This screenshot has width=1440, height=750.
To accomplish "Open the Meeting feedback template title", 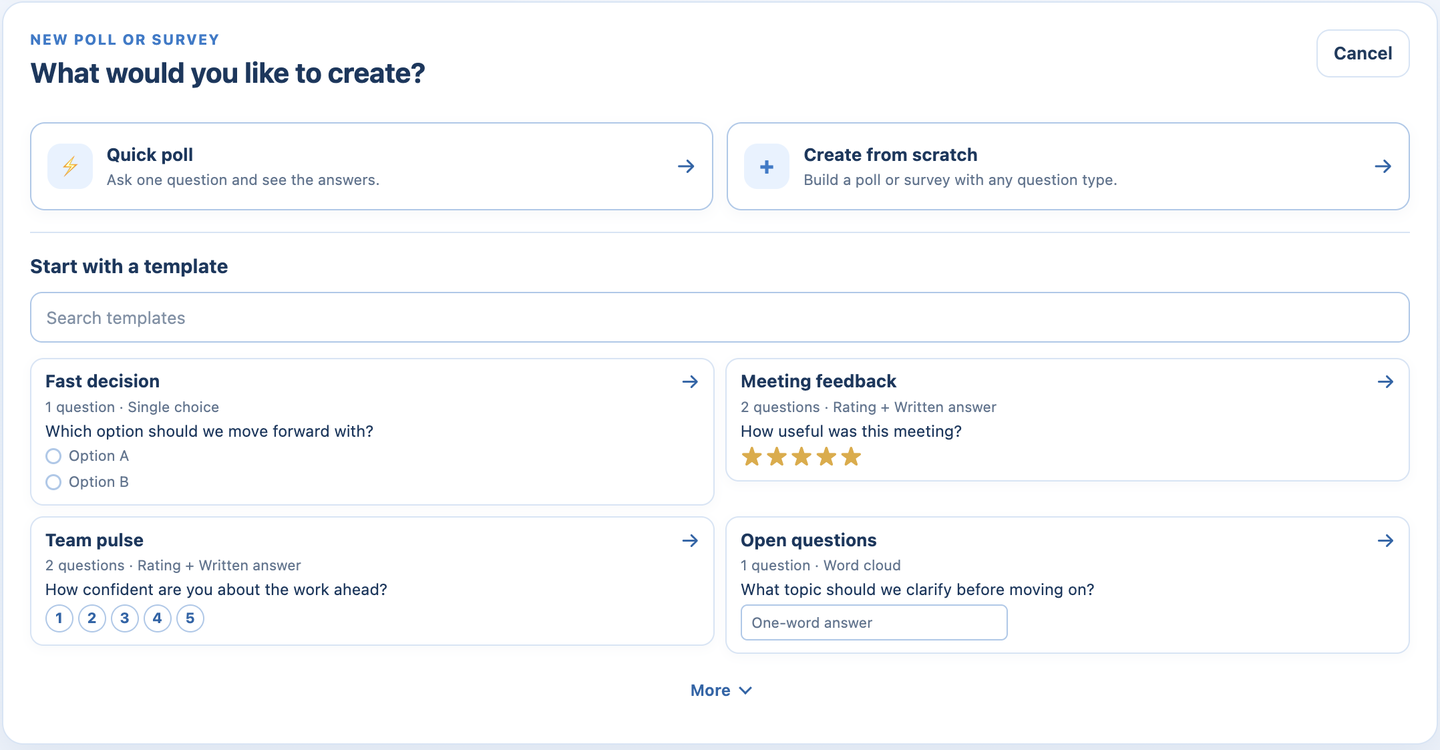I will coord(818,381).
